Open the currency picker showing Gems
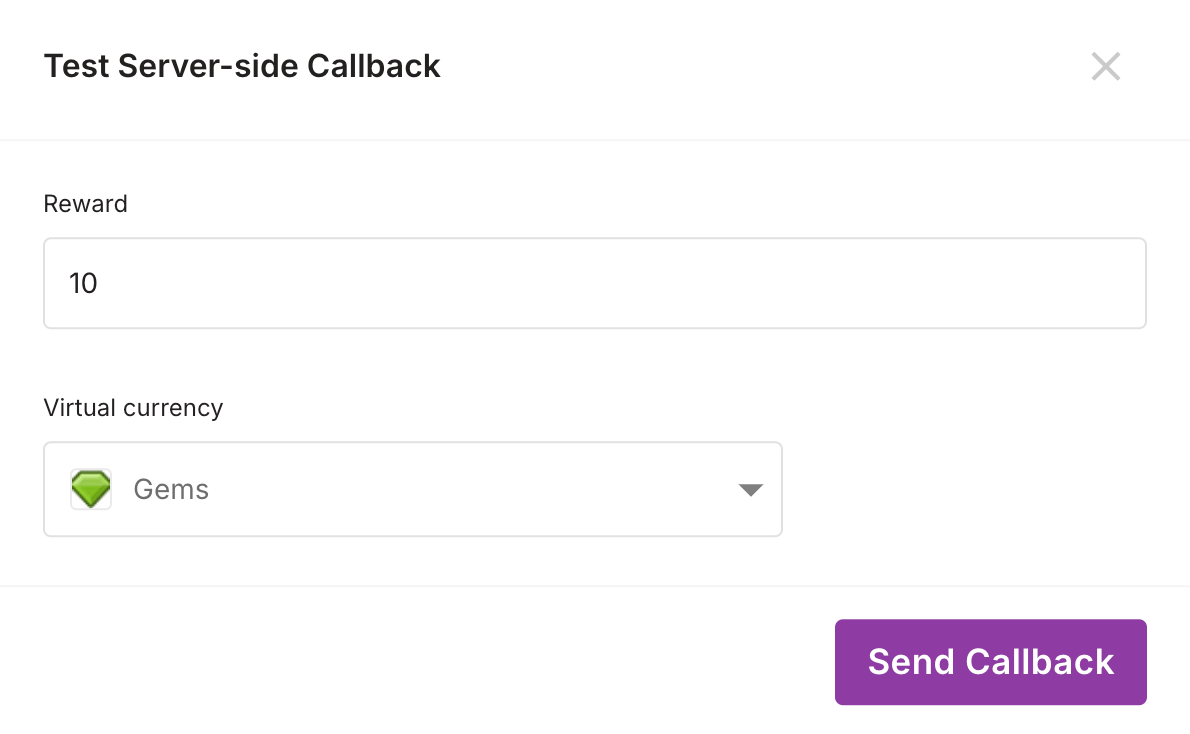Image resolution: width=1190 pixels, height=734 pixels. tap(412, 489)
